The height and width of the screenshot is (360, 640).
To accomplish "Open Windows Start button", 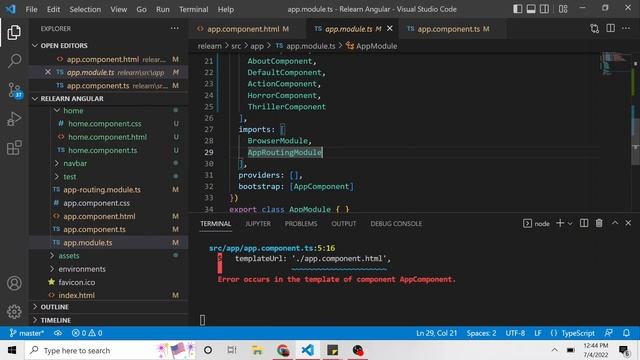I will coord(12,350).
